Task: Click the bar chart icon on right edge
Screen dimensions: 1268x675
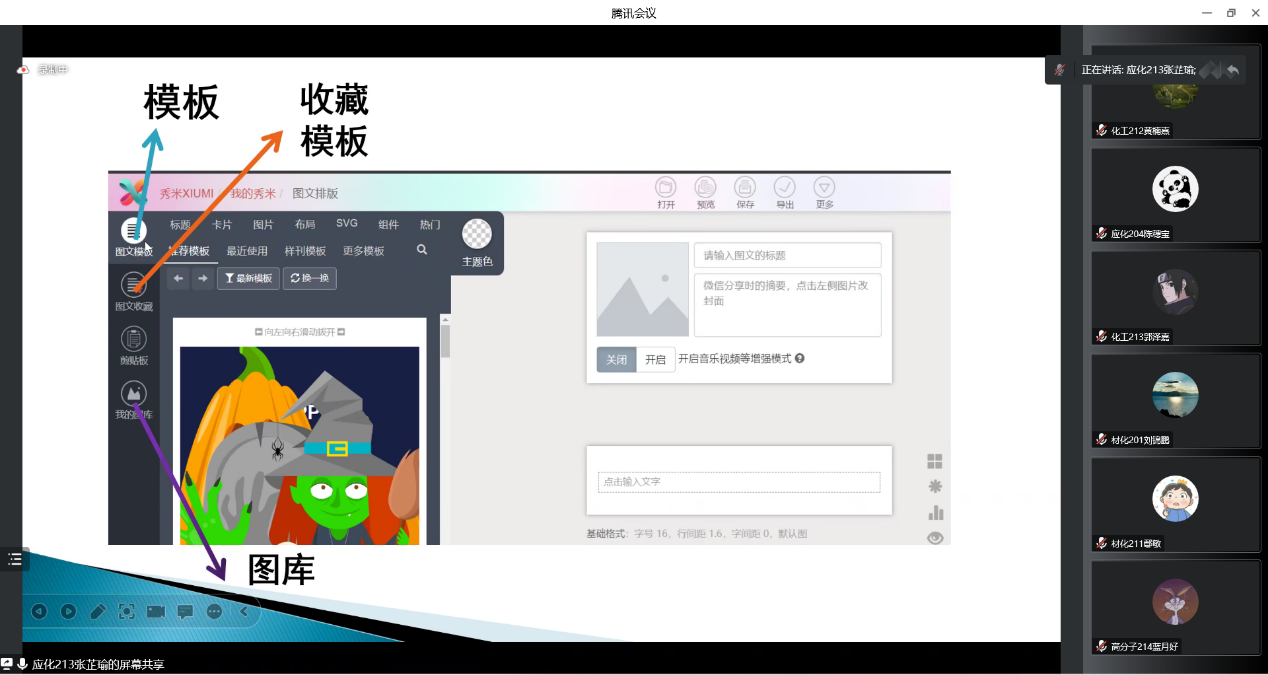Action: click(936, 513)
